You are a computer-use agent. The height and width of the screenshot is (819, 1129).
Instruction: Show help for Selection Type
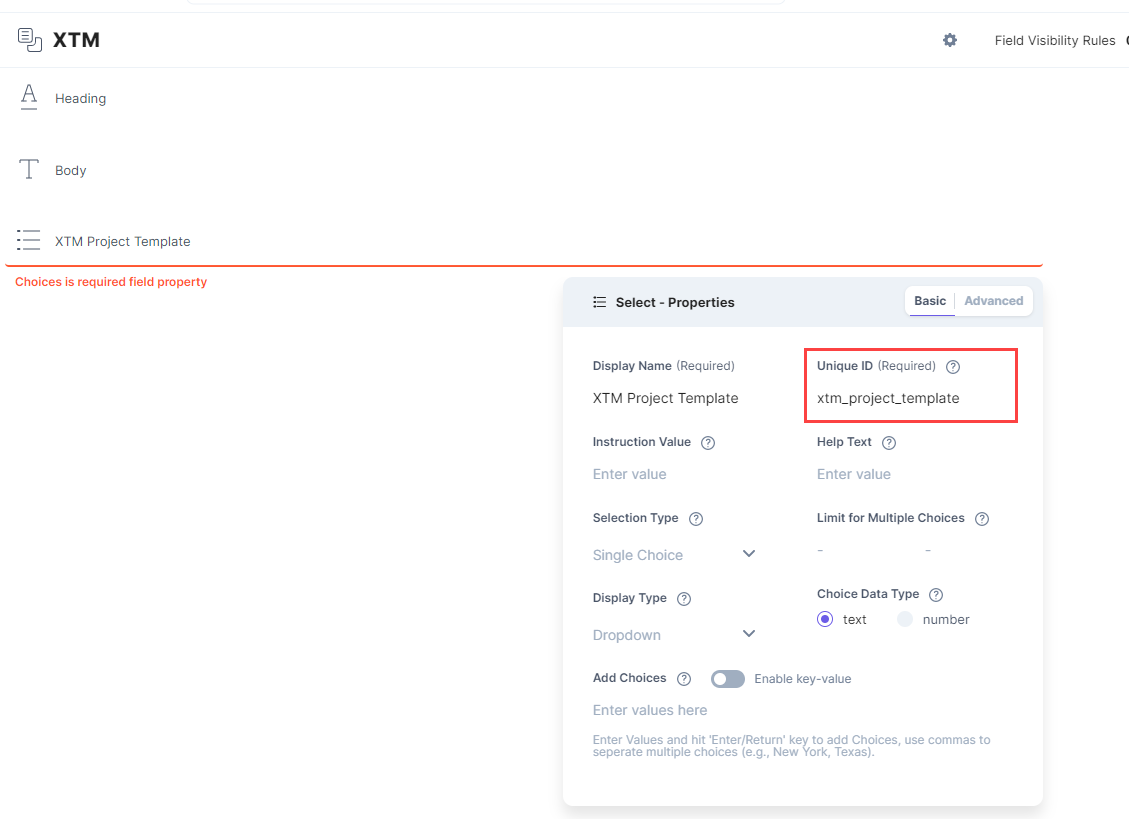696,519
